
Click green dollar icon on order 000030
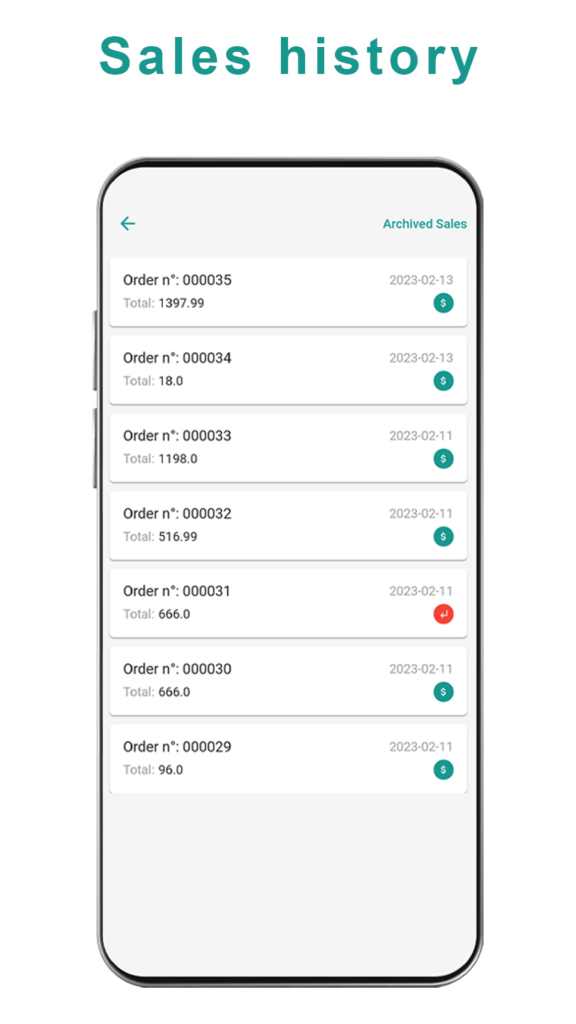click(x=443, y=692)
